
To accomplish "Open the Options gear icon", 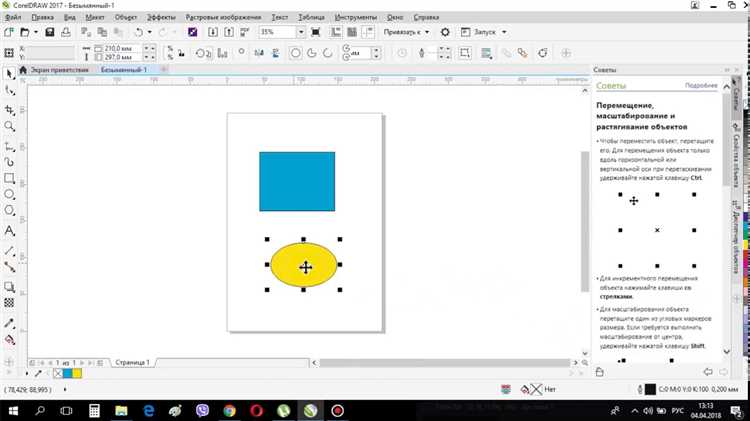I will click(446, 33).
